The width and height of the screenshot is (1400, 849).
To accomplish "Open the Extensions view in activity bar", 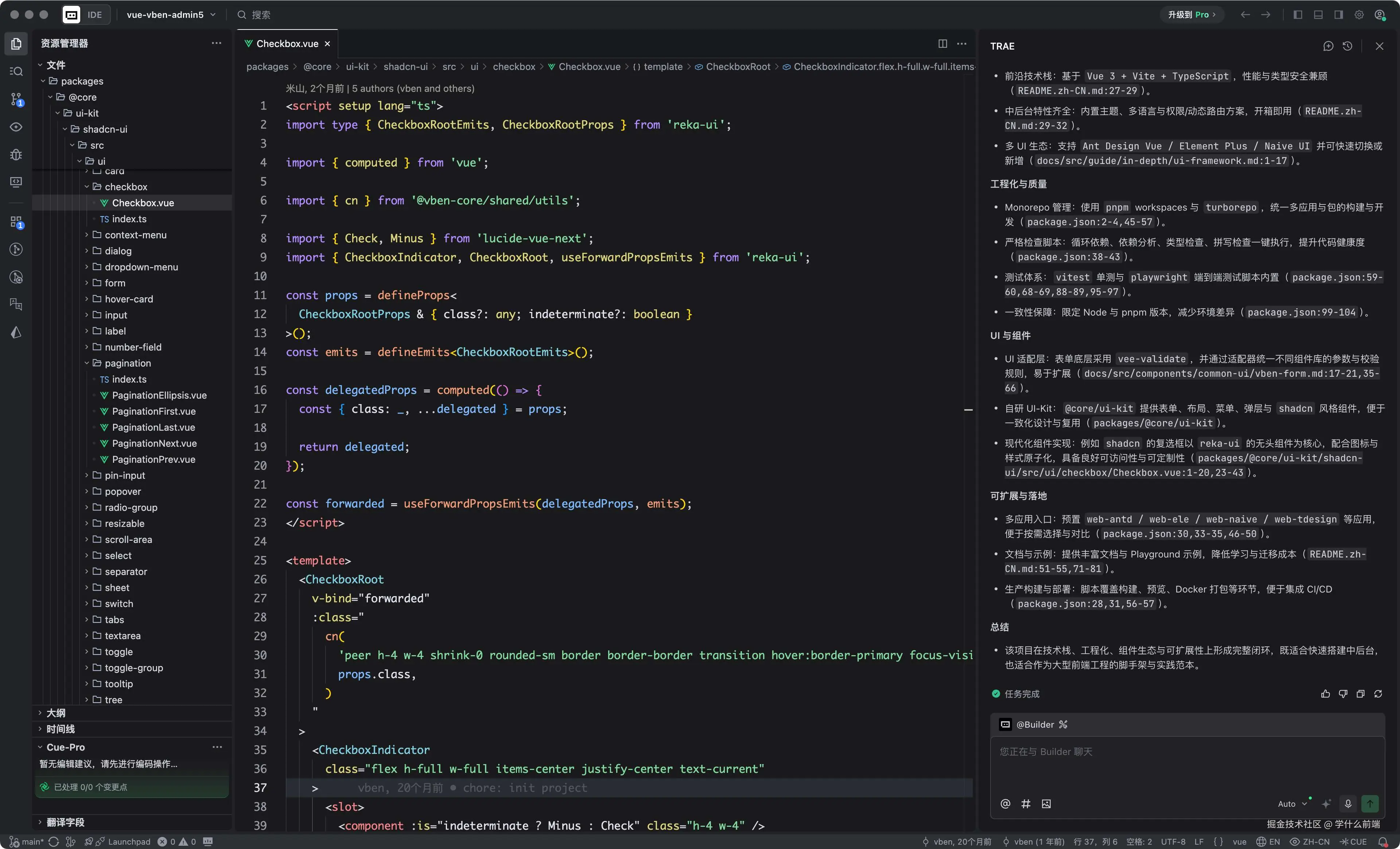I will click(16, 222).
